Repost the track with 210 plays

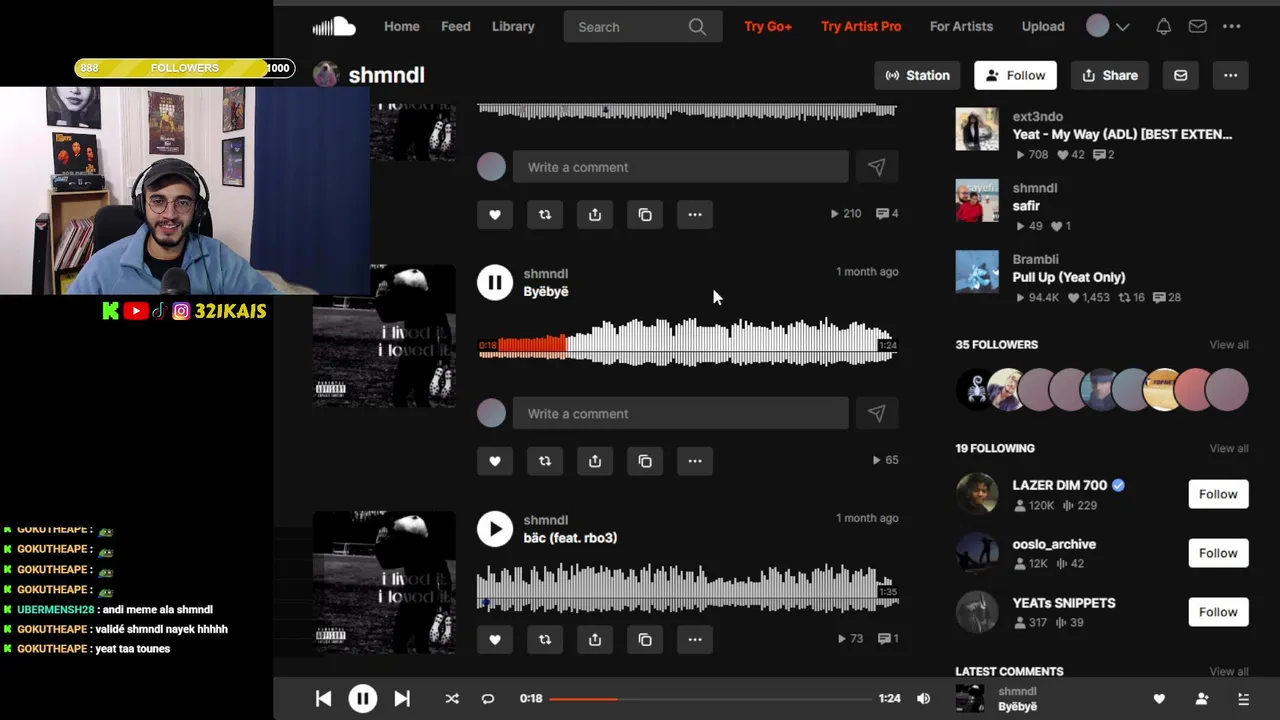pos(545,214)
